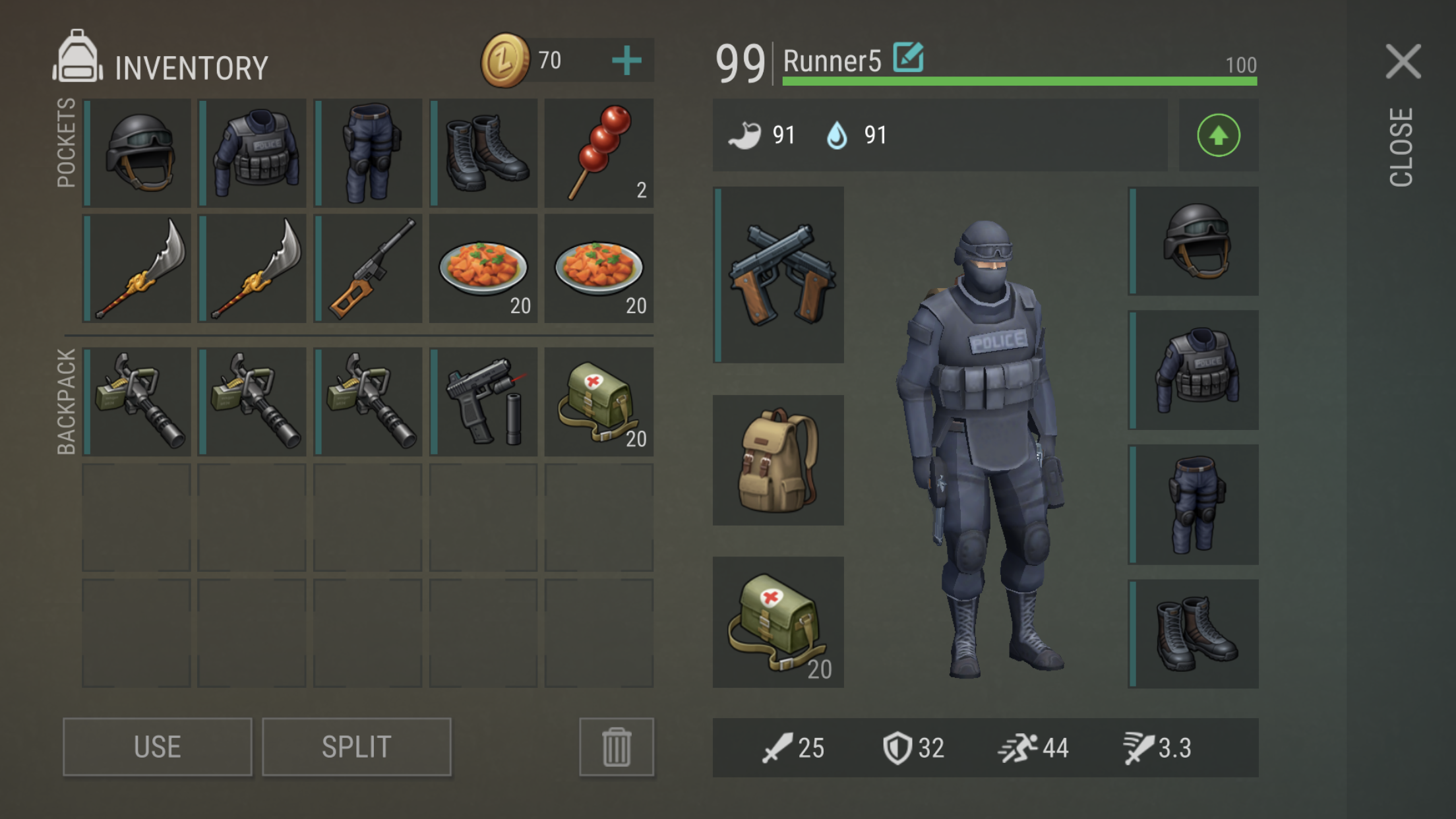Tap the equipped boots slot
Image resolution: width=1456 pixels, height=819 pixels.
[1194, 634]
